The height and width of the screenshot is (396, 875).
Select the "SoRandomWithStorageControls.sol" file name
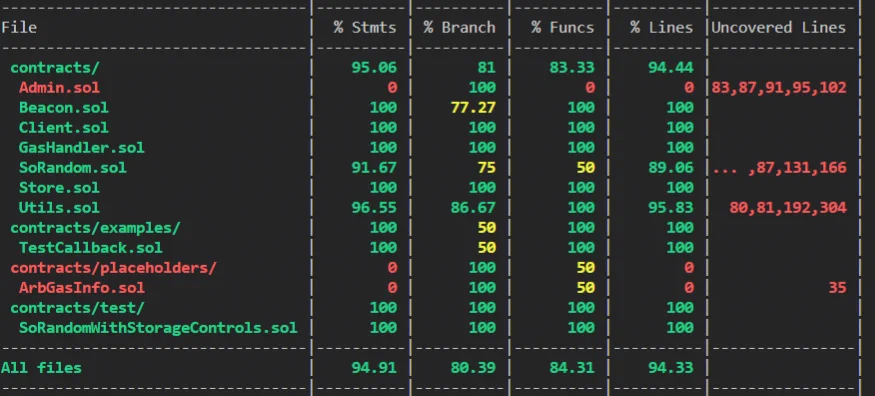[x=158, y=328]
